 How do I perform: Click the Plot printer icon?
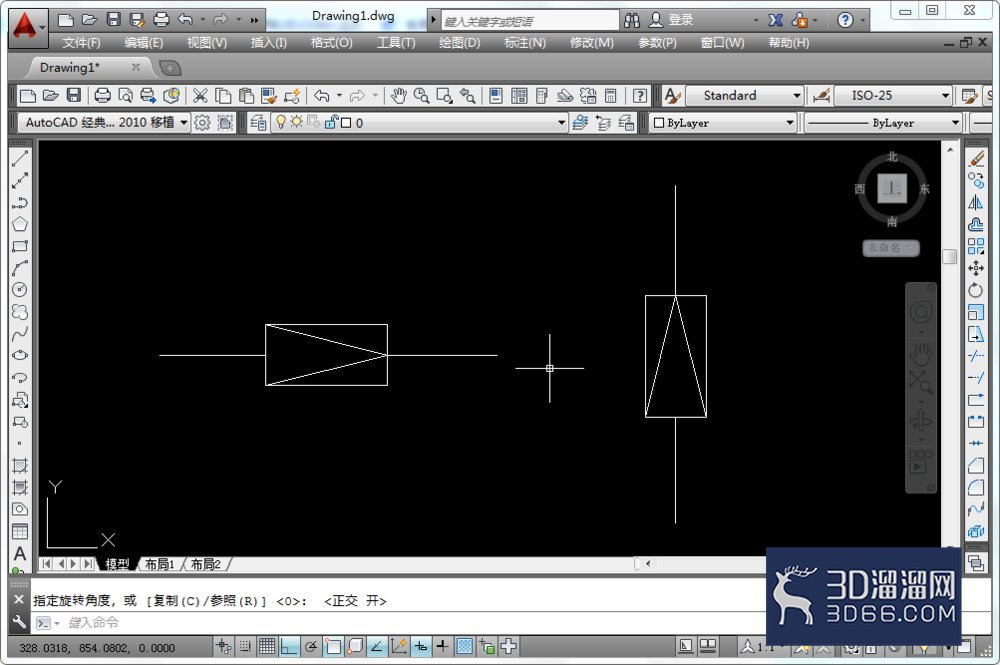[102, 96]
